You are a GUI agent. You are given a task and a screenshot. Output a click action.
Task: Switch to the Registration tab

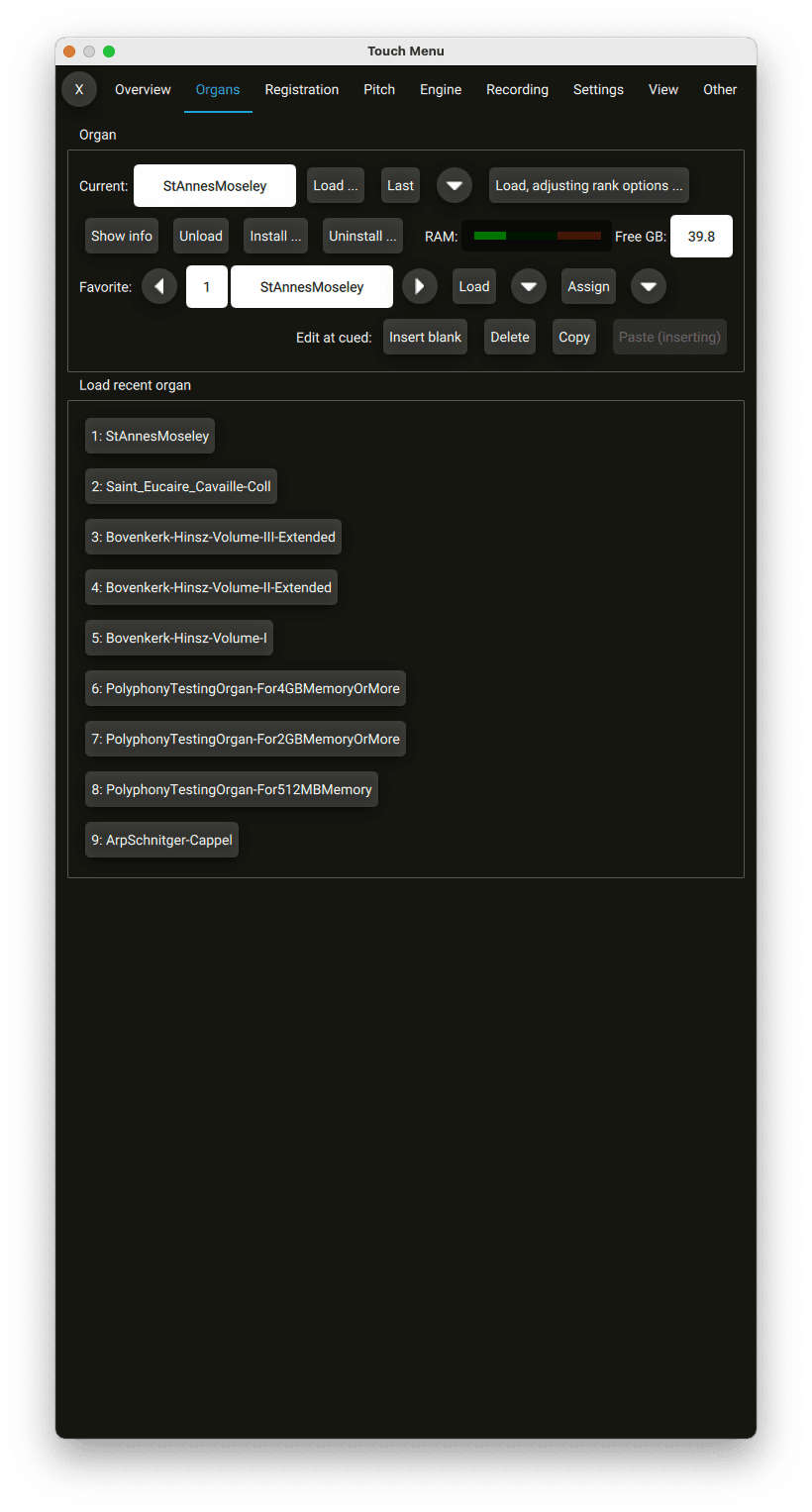(302, 89)
